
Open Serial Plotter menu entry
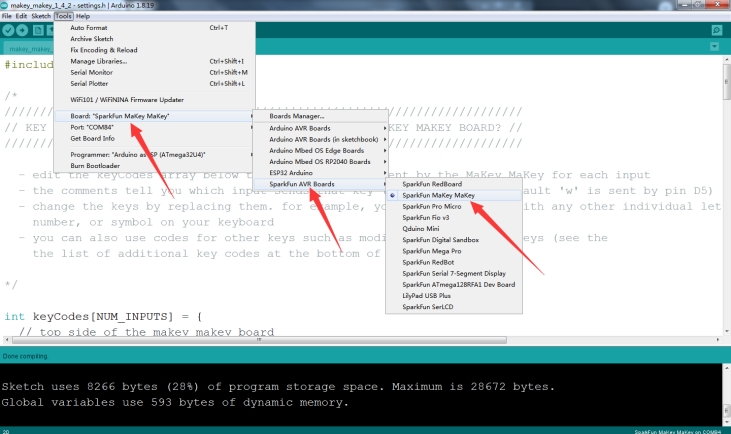pyautogui.click(x=155, y=83)
